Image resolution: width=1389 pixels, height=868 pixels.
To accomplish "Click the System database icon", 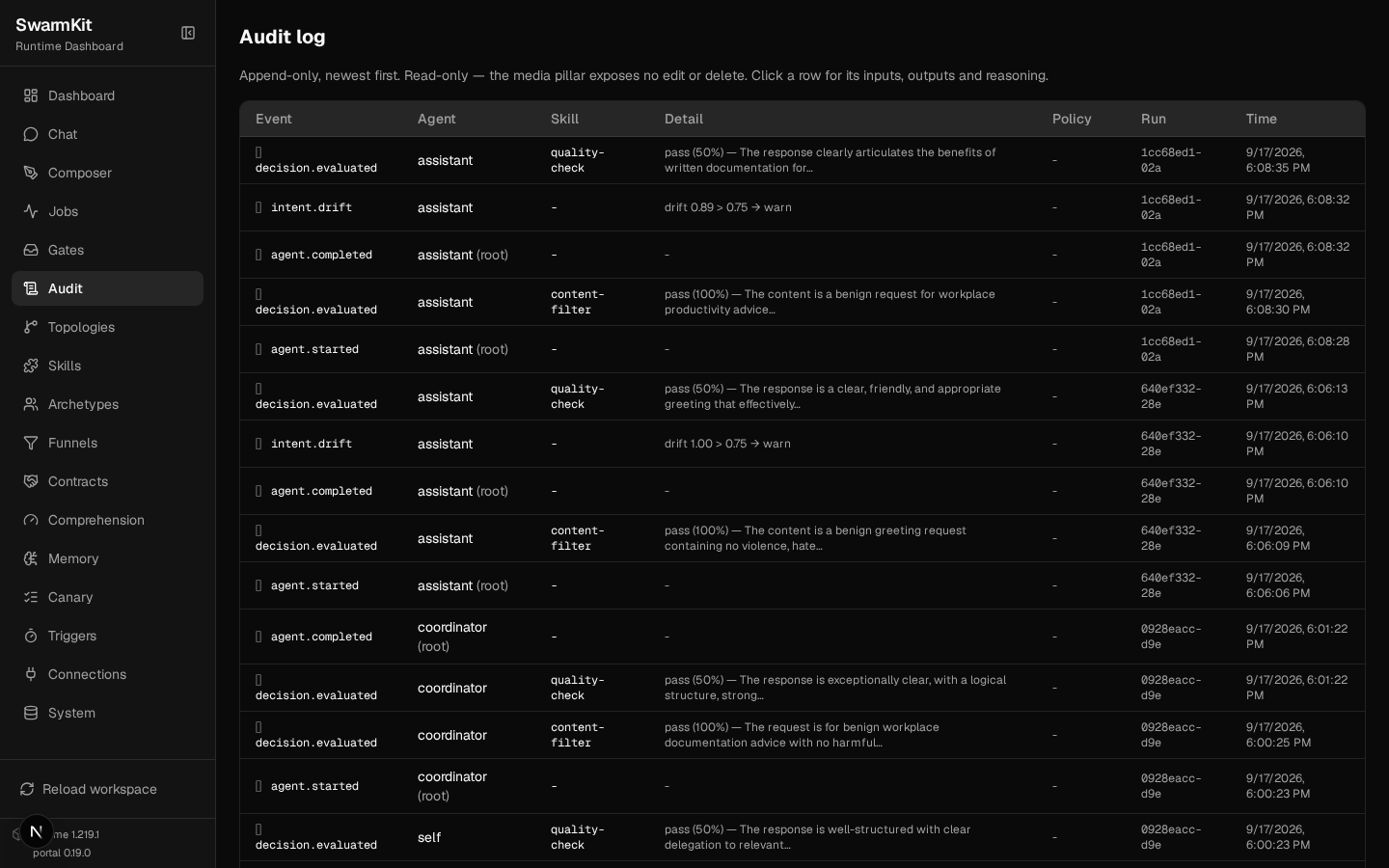I will [31, 713].
